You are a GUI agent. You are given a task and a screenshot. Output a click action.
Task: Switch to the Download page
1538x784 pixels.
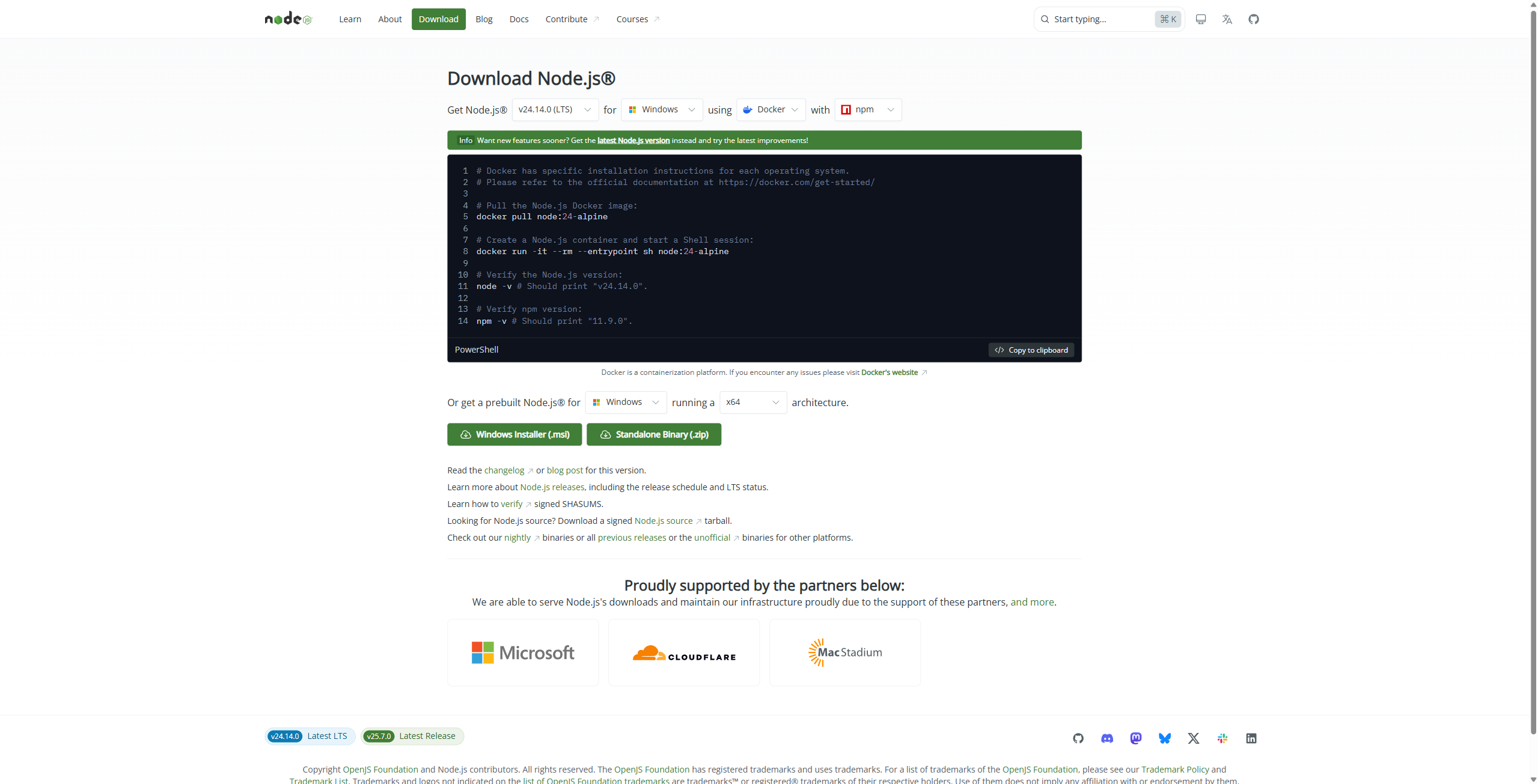coord(438,19)
